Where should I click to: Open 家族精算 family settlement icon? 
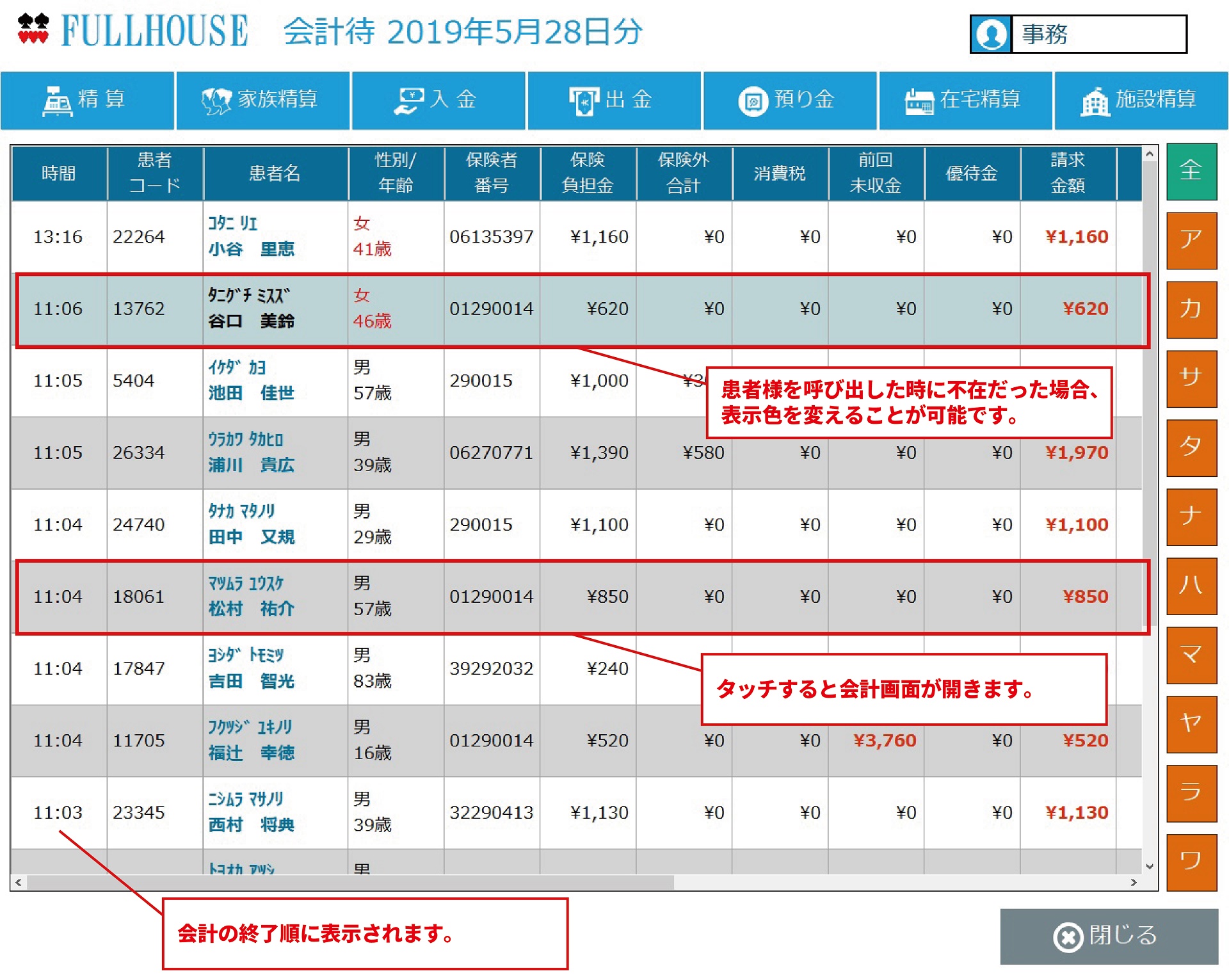pyautogui.click(x=216, y=101)
